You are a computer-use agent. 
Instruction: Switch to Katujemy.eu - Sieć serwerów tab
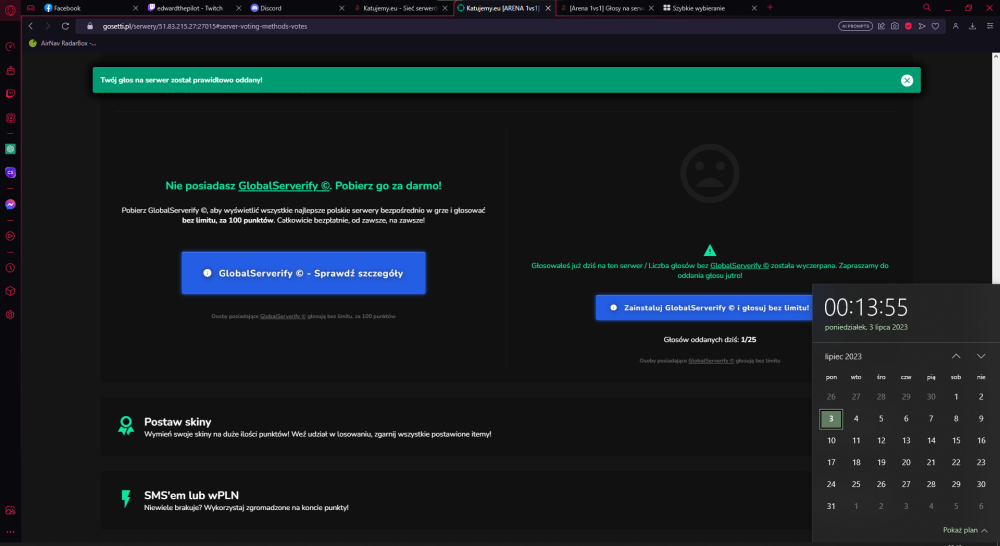pos(400,8)
